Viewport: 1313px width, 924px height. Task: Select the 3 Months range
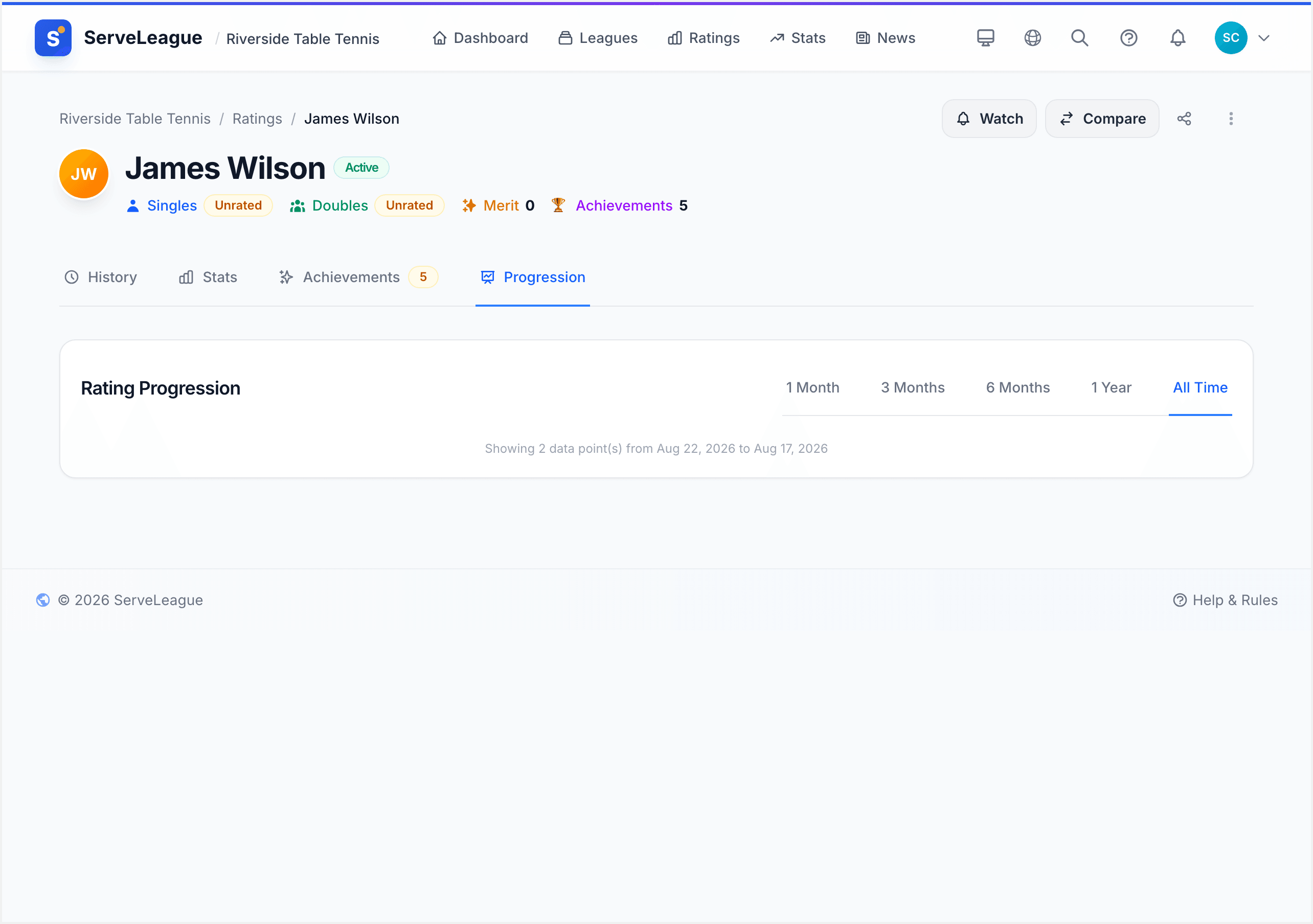pos(912,388)
